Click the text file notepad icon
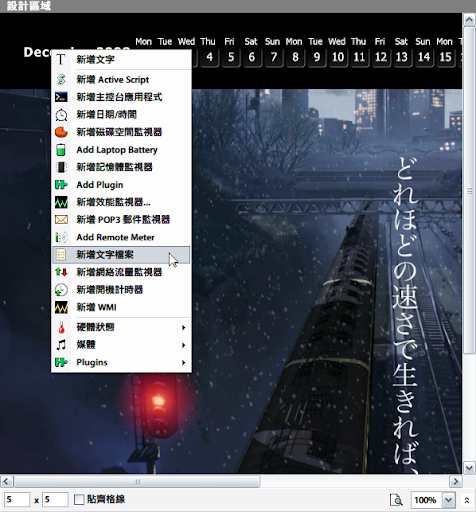Screen dimensions: 476x512 coord(61,255)
